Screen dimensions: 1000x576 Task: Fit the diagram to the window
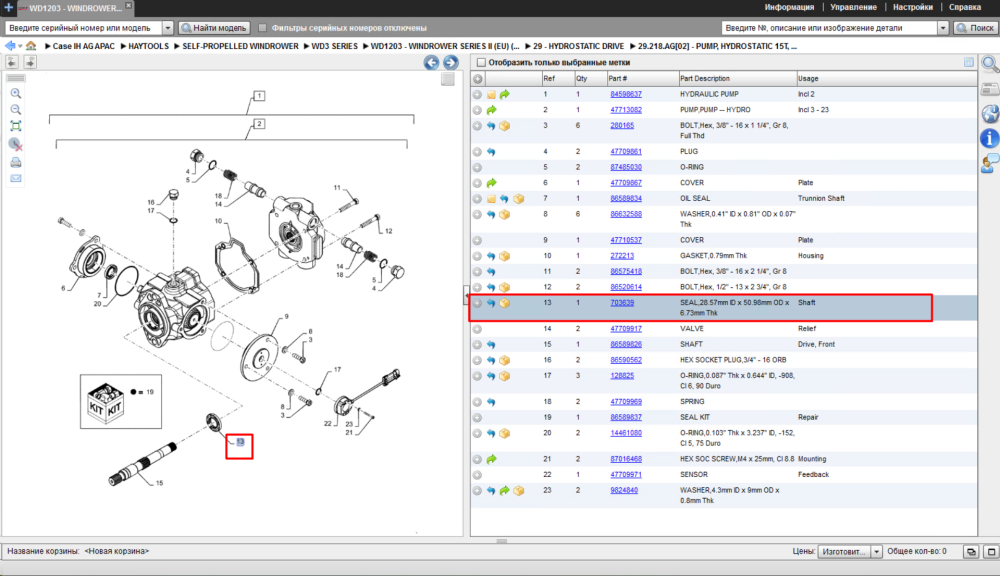pos(16,126)
